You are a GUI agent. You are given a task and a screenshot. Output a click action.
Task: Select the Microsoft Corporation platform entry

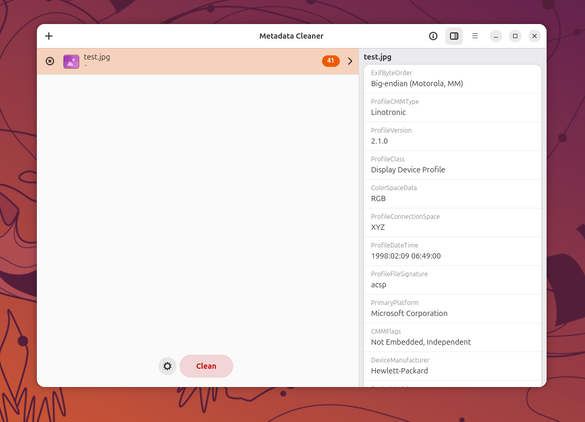pyautogui.click(x=452, y=309)
